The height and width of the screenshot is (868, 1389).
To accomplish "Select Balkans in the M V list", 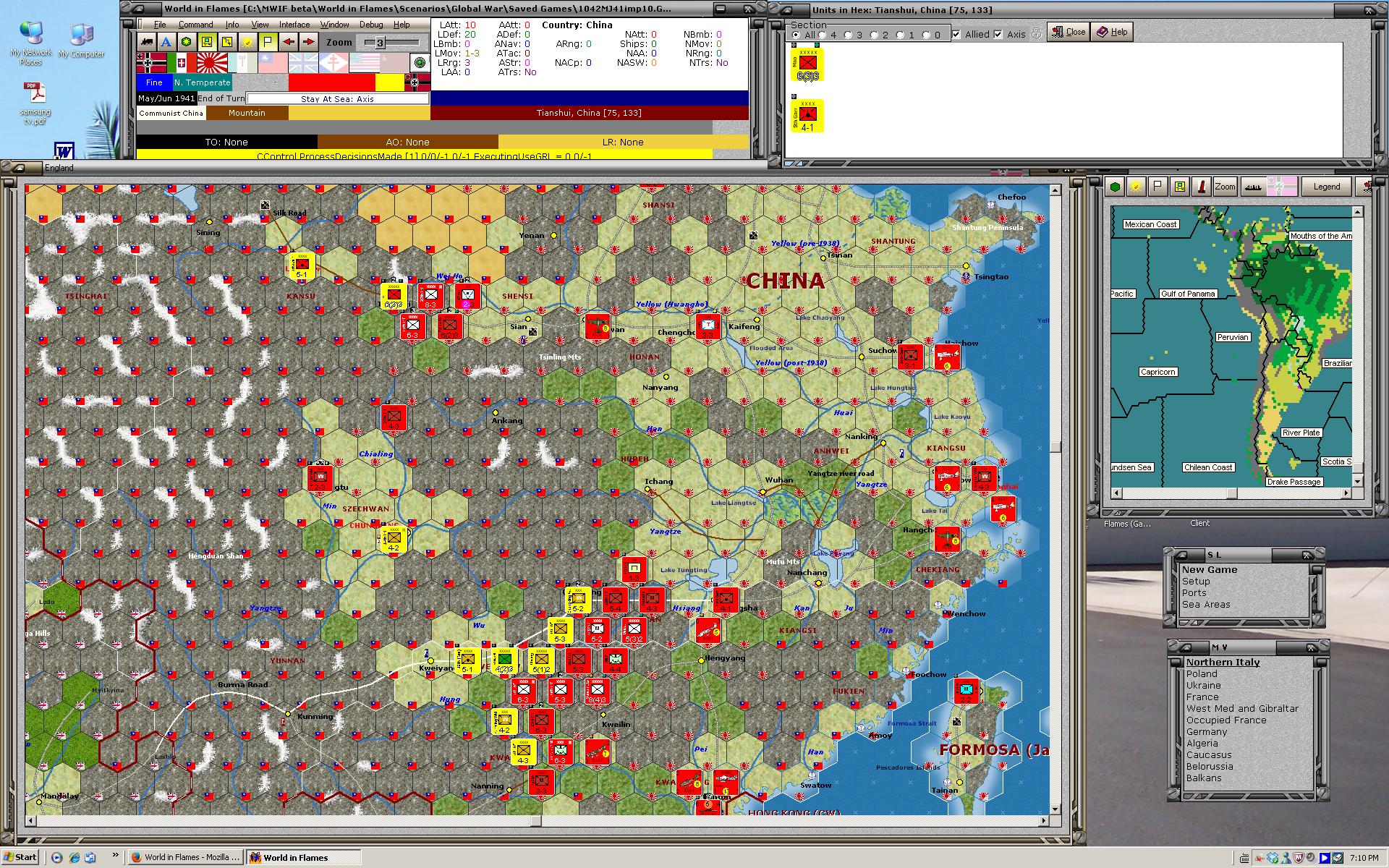I will pyautogui.click(x=1204, y=778).
